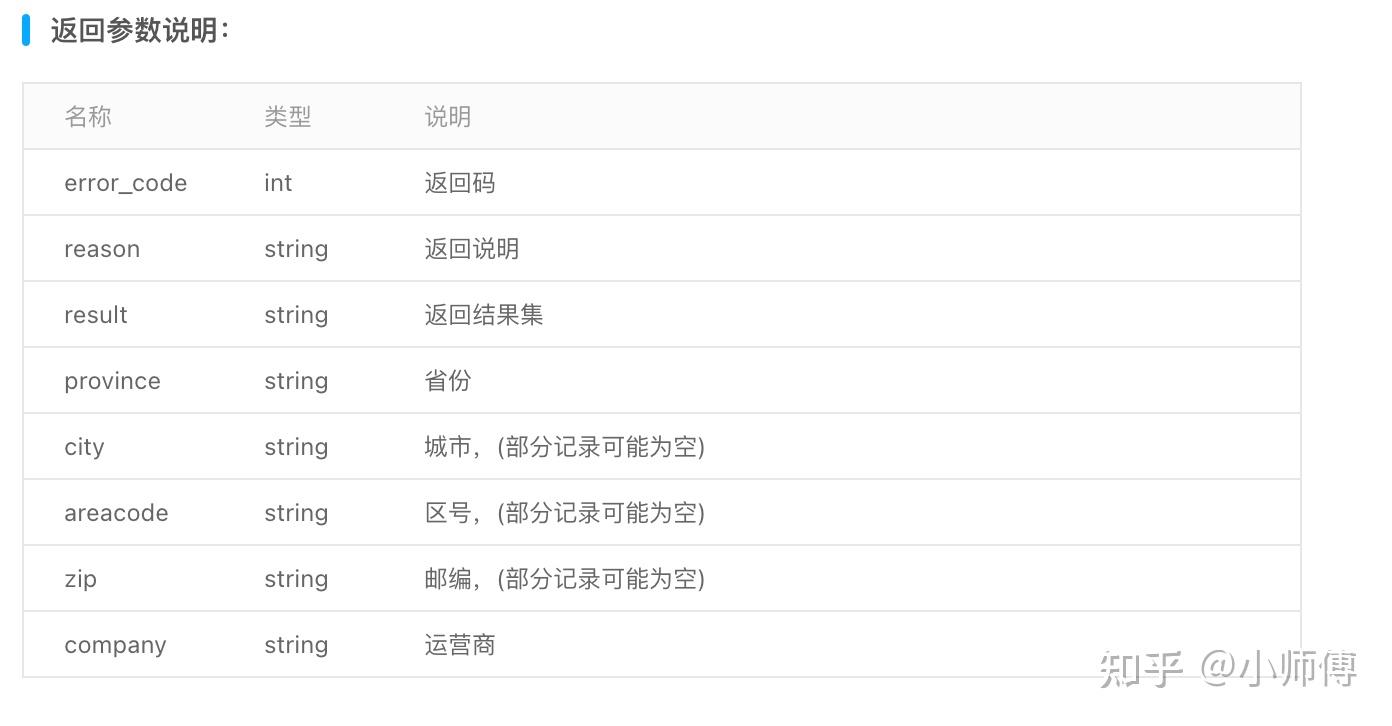Click the 返回码 description text
This screenshot has height=726, width=1392.
pyautogui.click(x=459, y=183)
